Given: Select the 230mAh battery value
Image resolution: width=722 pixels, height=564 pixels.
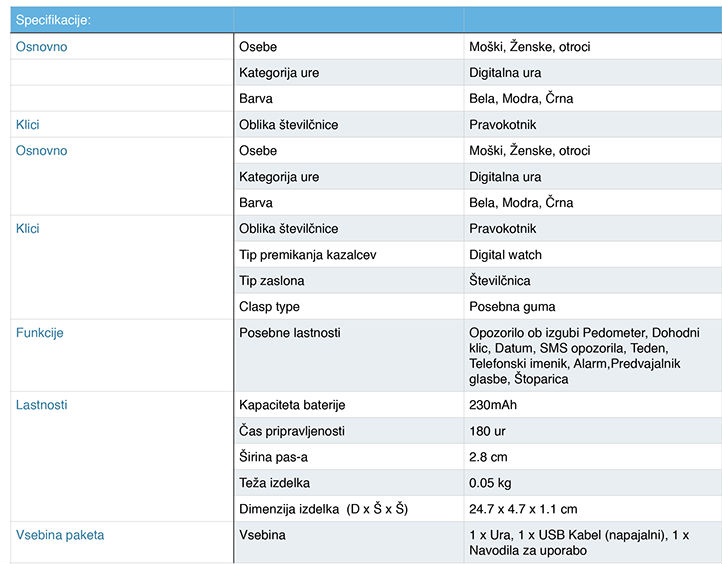Looking at the screenshot, I should [x=493, y=405].
